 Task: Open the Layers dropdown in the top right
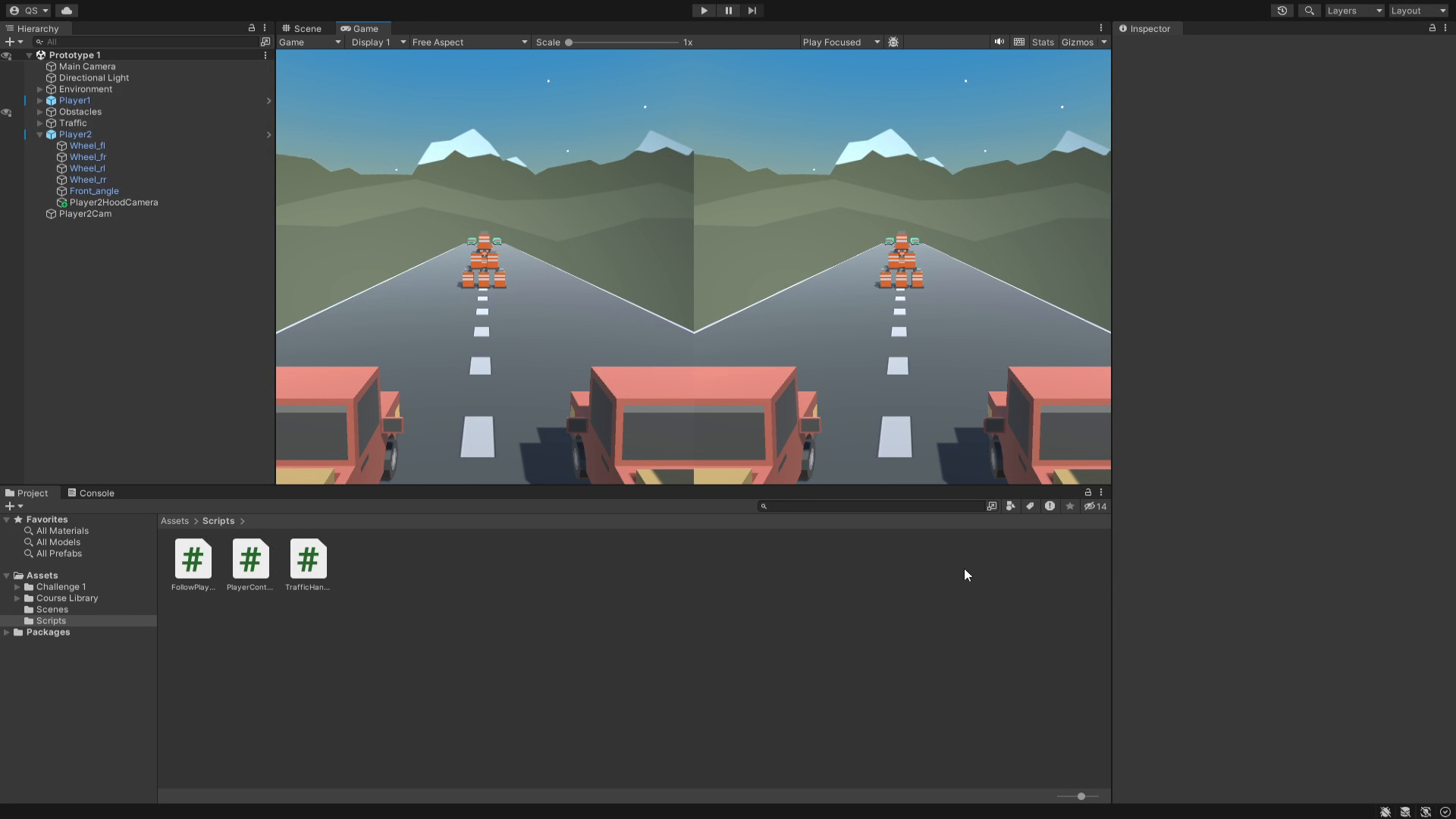(x=1354, y=11)
